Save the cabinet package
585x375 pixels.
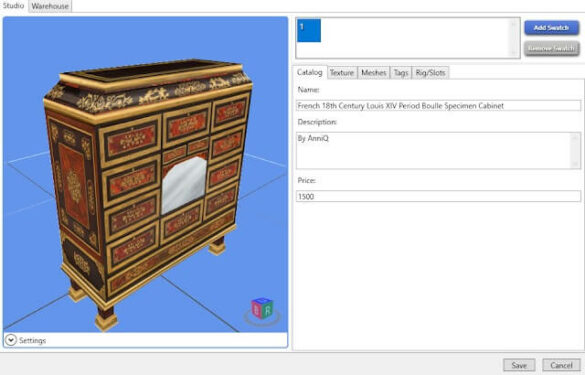pyautogui.click(x=519, y=365)
